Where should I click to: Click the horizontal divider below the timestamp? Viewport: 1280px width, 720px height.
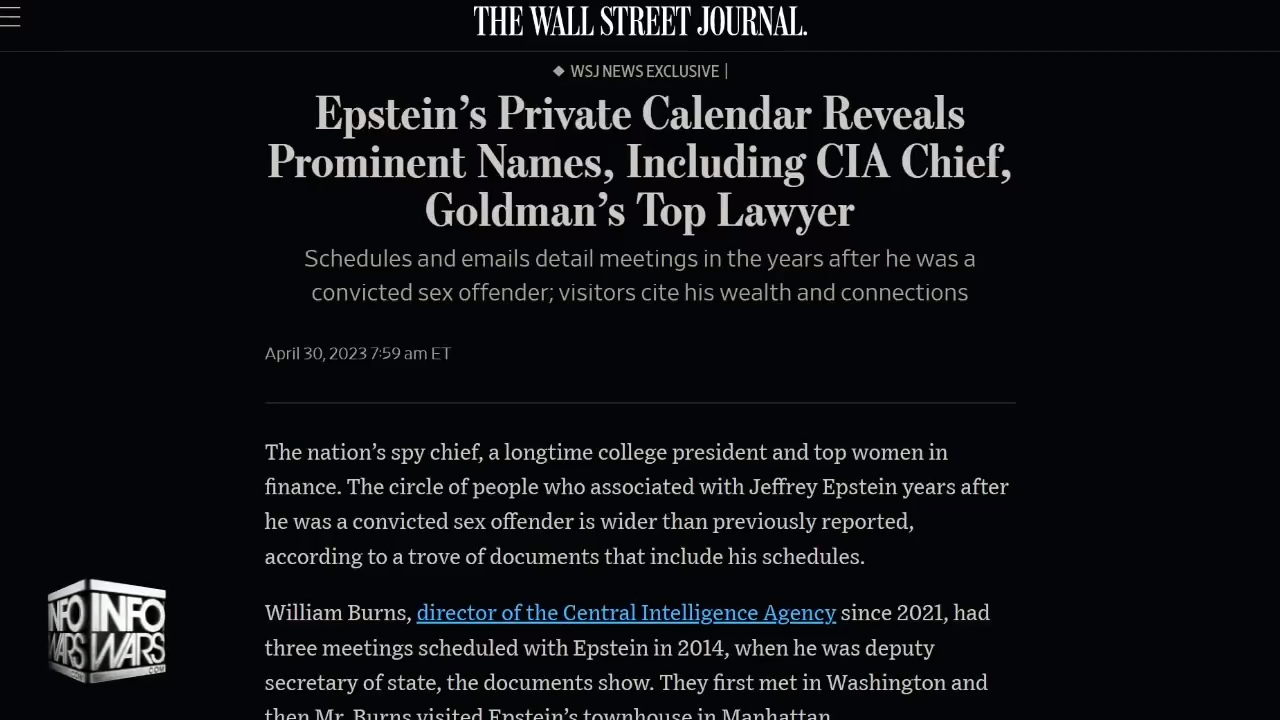[640, 402]
